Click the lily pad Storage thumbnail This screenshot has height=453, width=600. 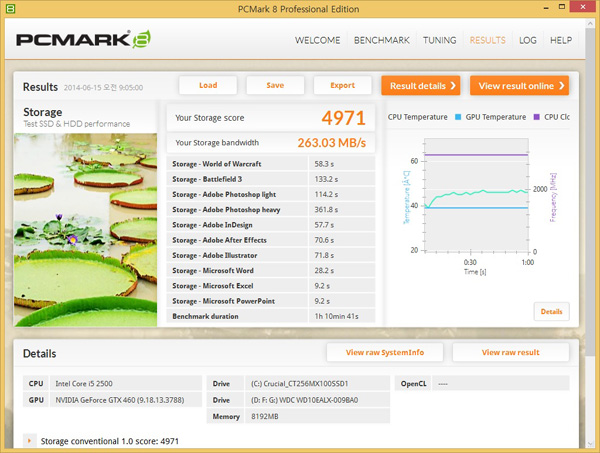coord(85,230)
